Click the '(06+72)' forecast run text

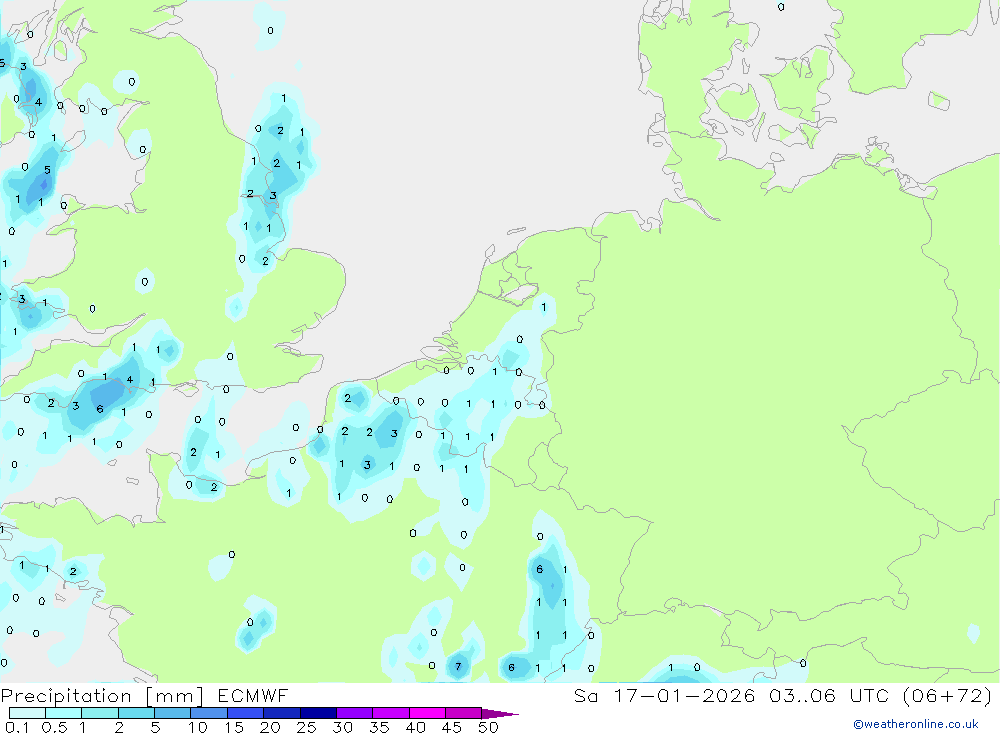948,696
